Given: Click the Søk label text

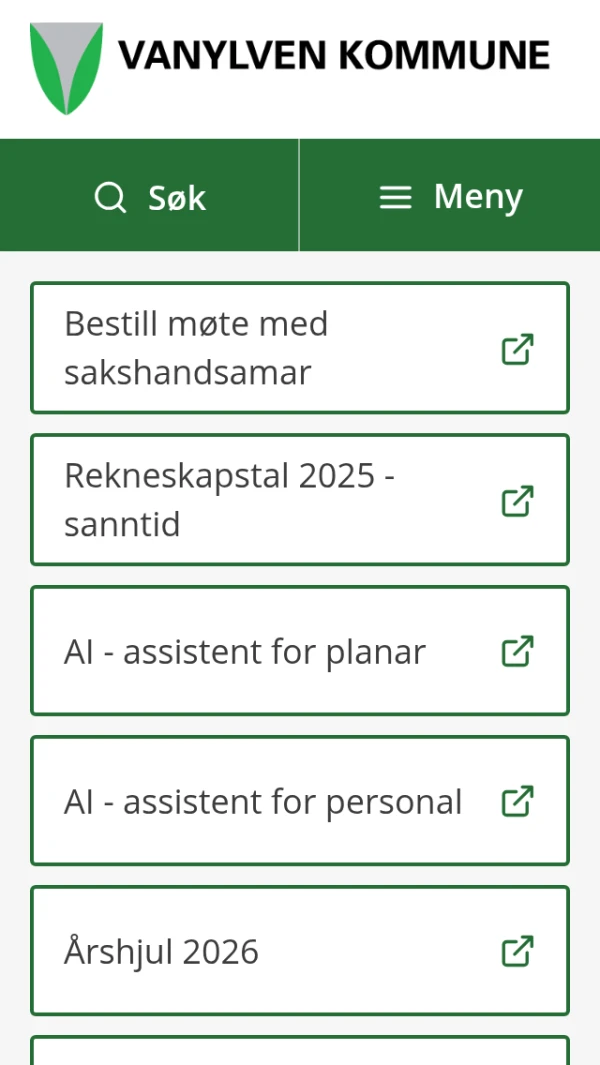Looking at the screenshot, I should point(177,198).
